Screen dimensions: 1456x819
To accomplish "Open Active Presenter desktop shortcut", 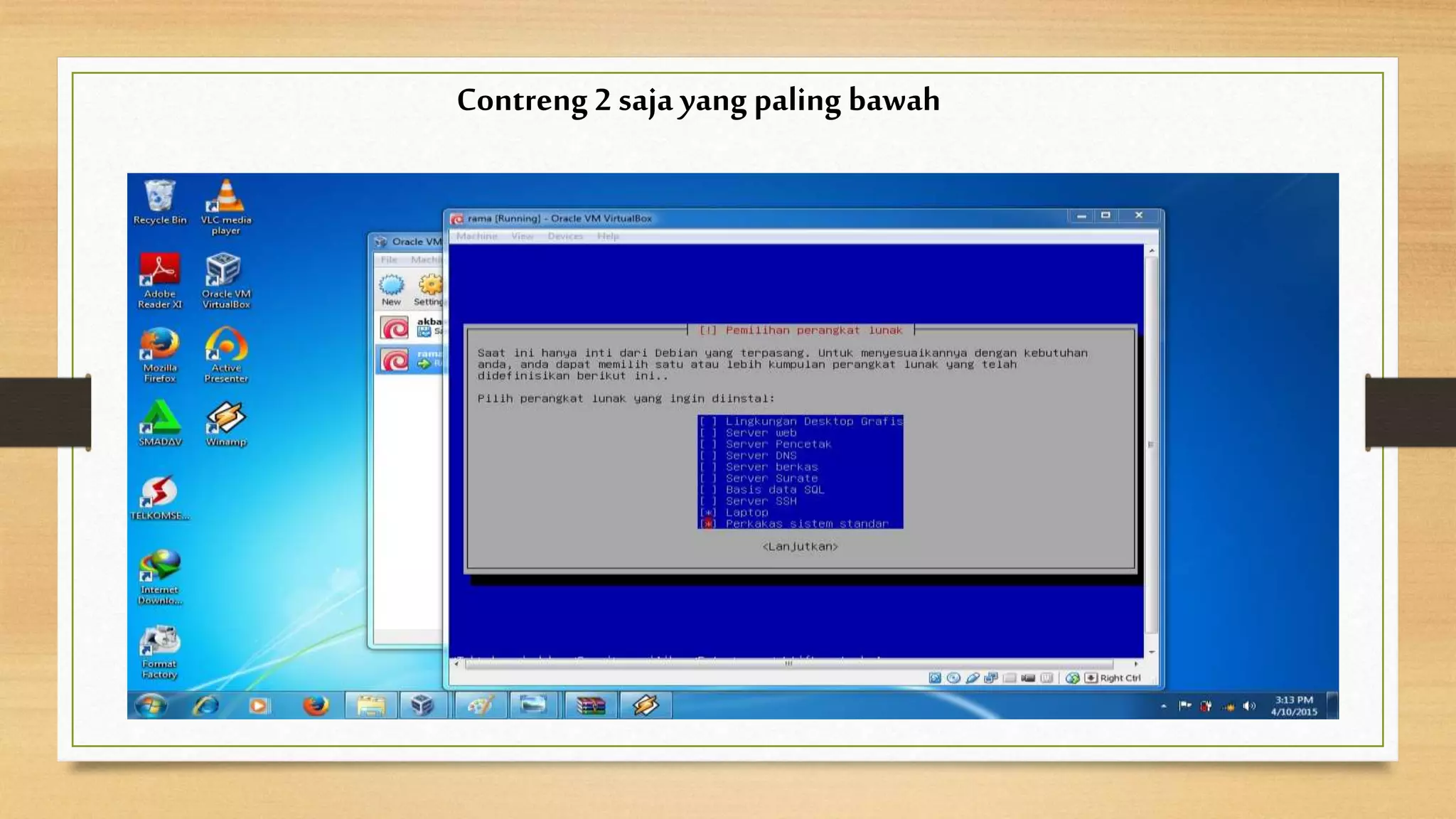I will [x=225, y=354].
